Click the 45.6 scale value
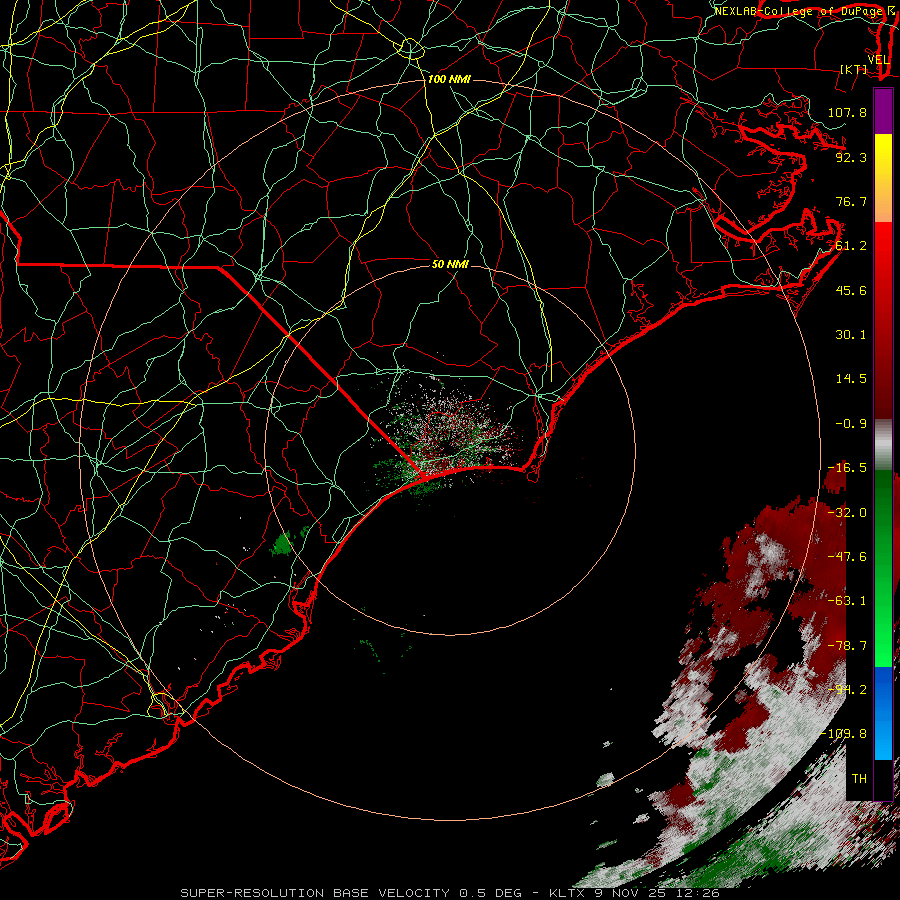The width and height of the screenshot is (900, 900). click(851, 290)
